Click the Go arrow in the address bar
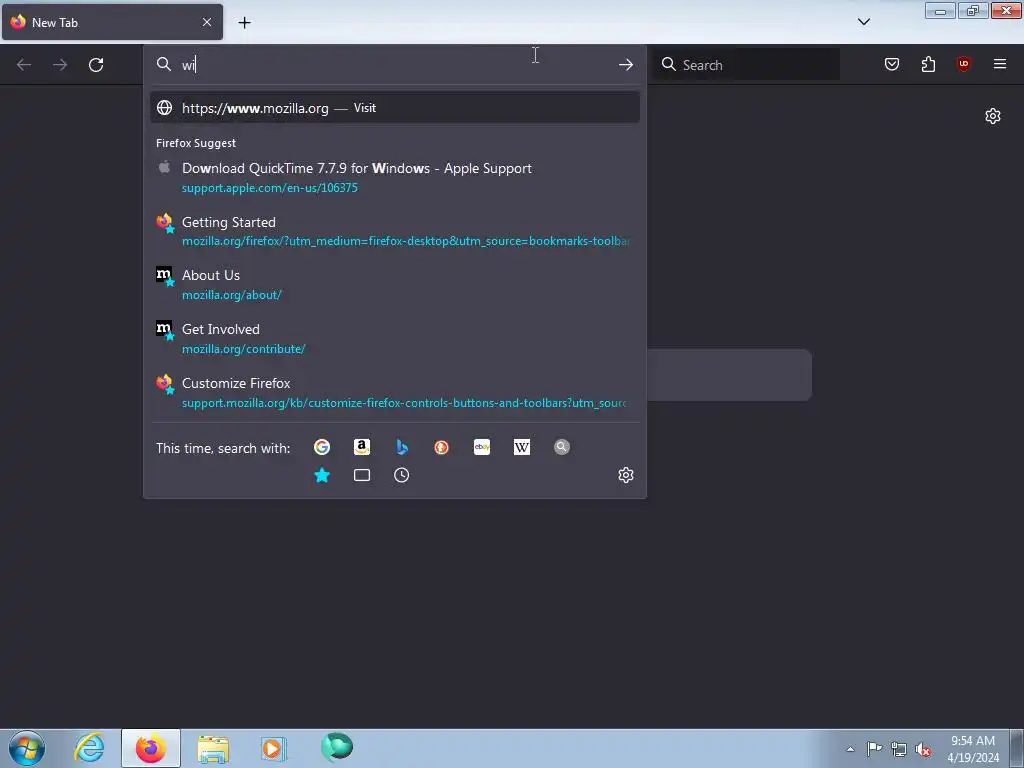 [626, 65]
